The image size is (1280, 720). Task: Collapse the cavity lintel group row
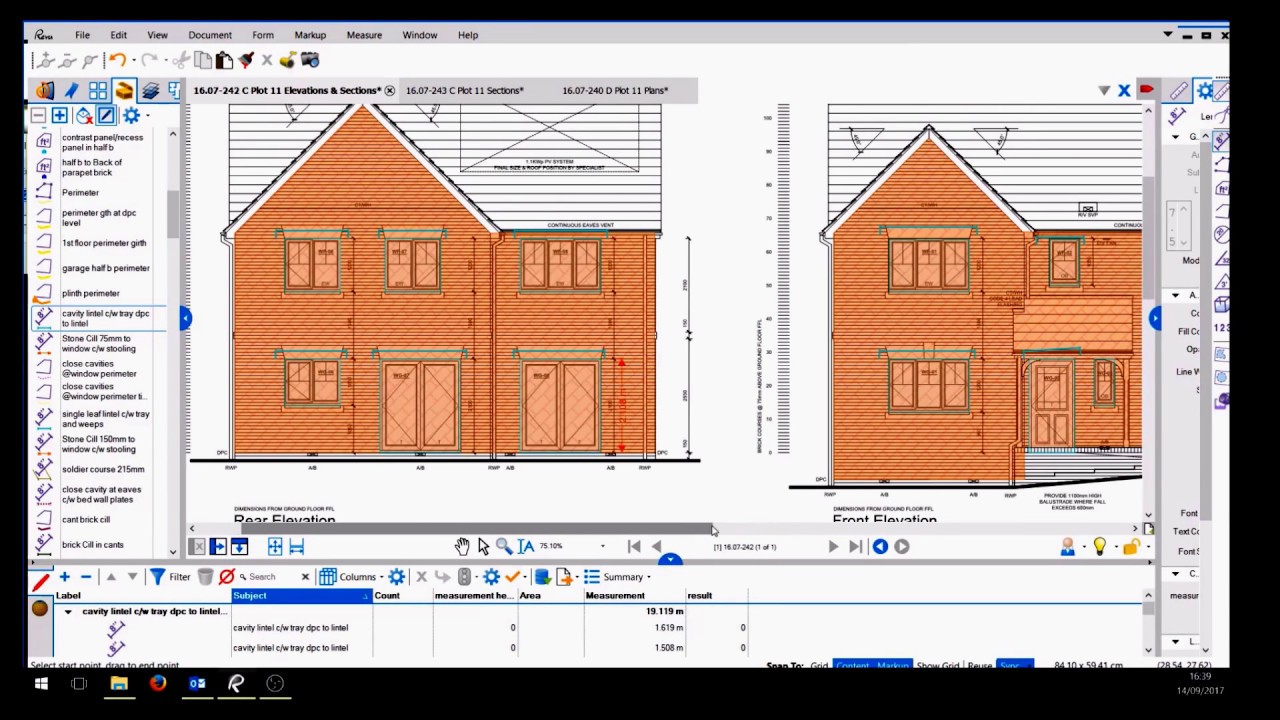[x=68, y=611]
